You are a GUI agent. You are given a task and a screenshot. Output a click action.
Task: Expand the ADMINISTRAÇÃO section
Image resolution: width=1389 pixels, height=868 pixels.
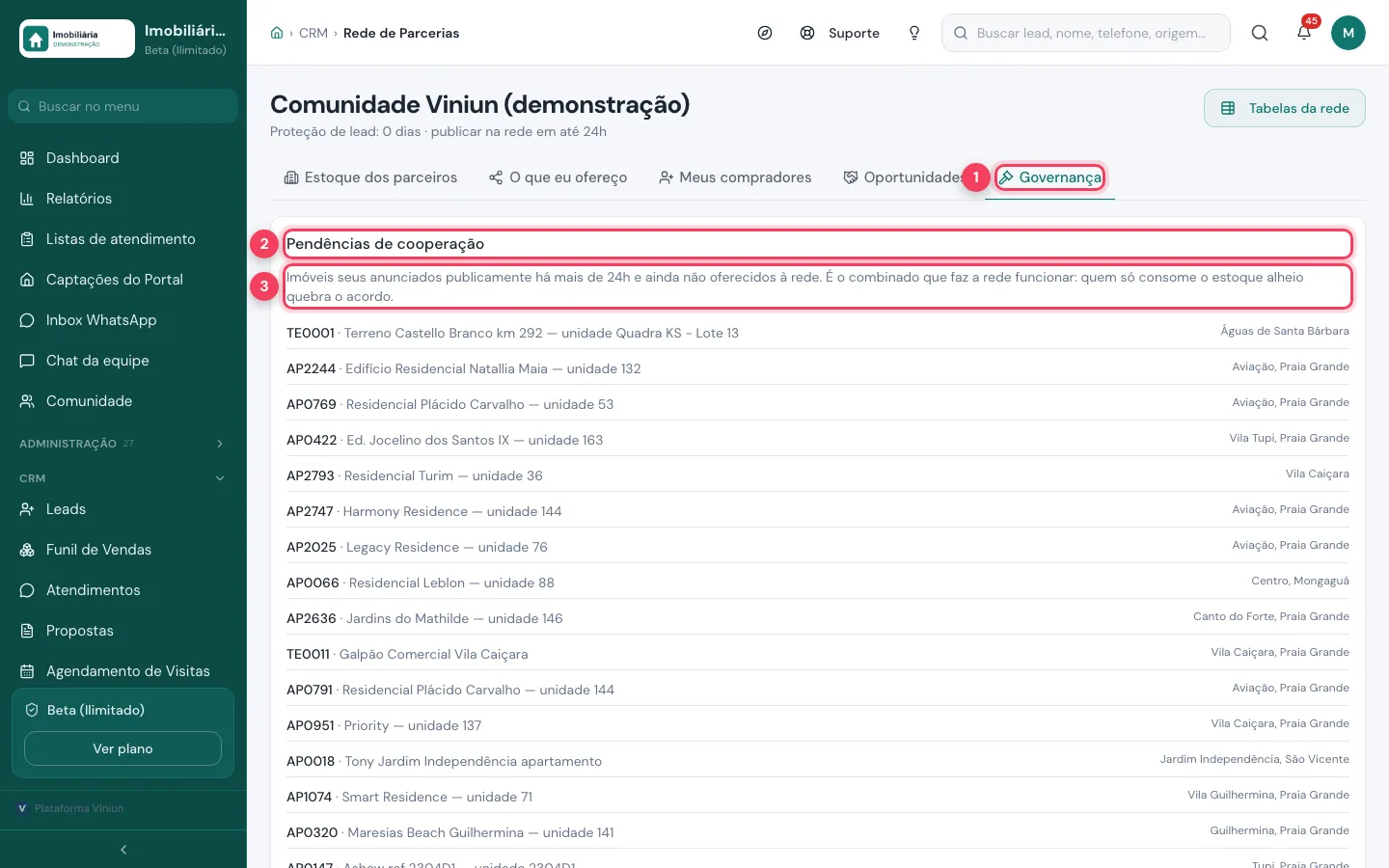tap(123, 444)
